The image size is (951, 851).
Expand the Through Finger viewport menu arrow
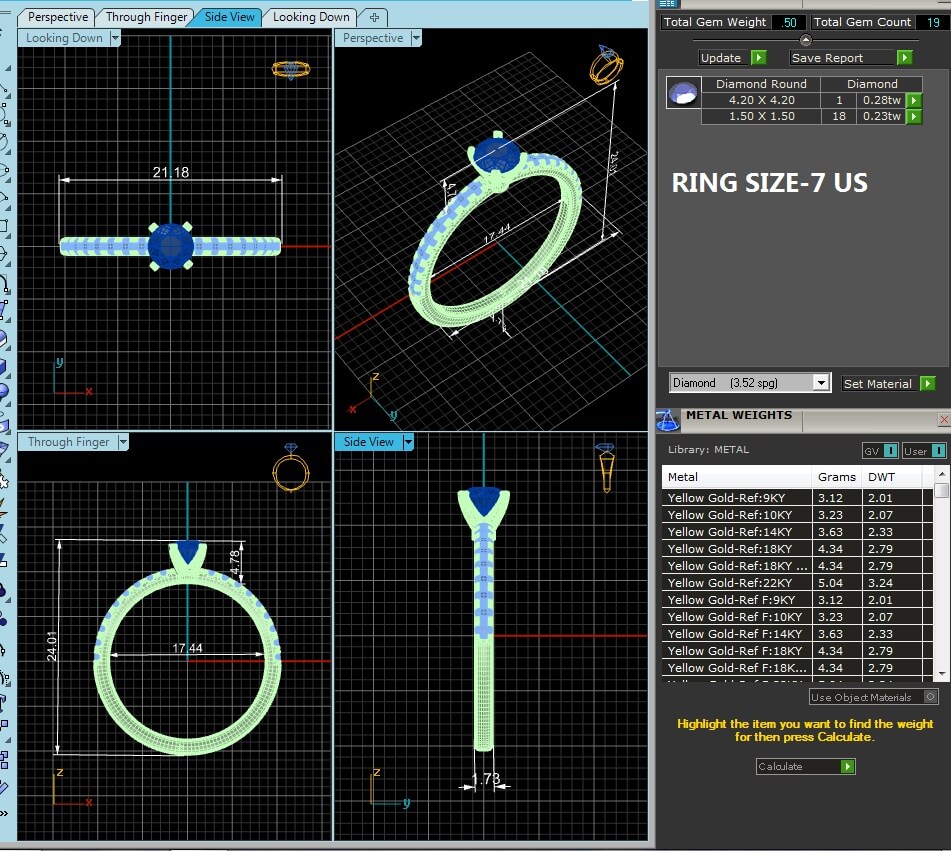point(124,442)
